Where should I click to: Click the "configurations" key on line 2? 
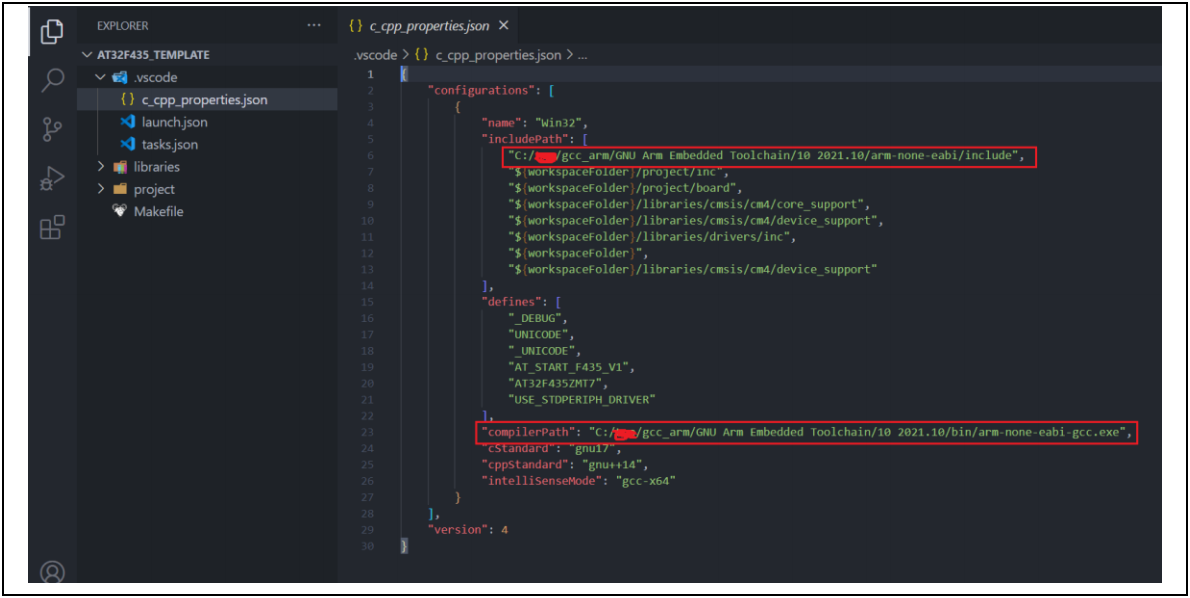coord(483,90)
